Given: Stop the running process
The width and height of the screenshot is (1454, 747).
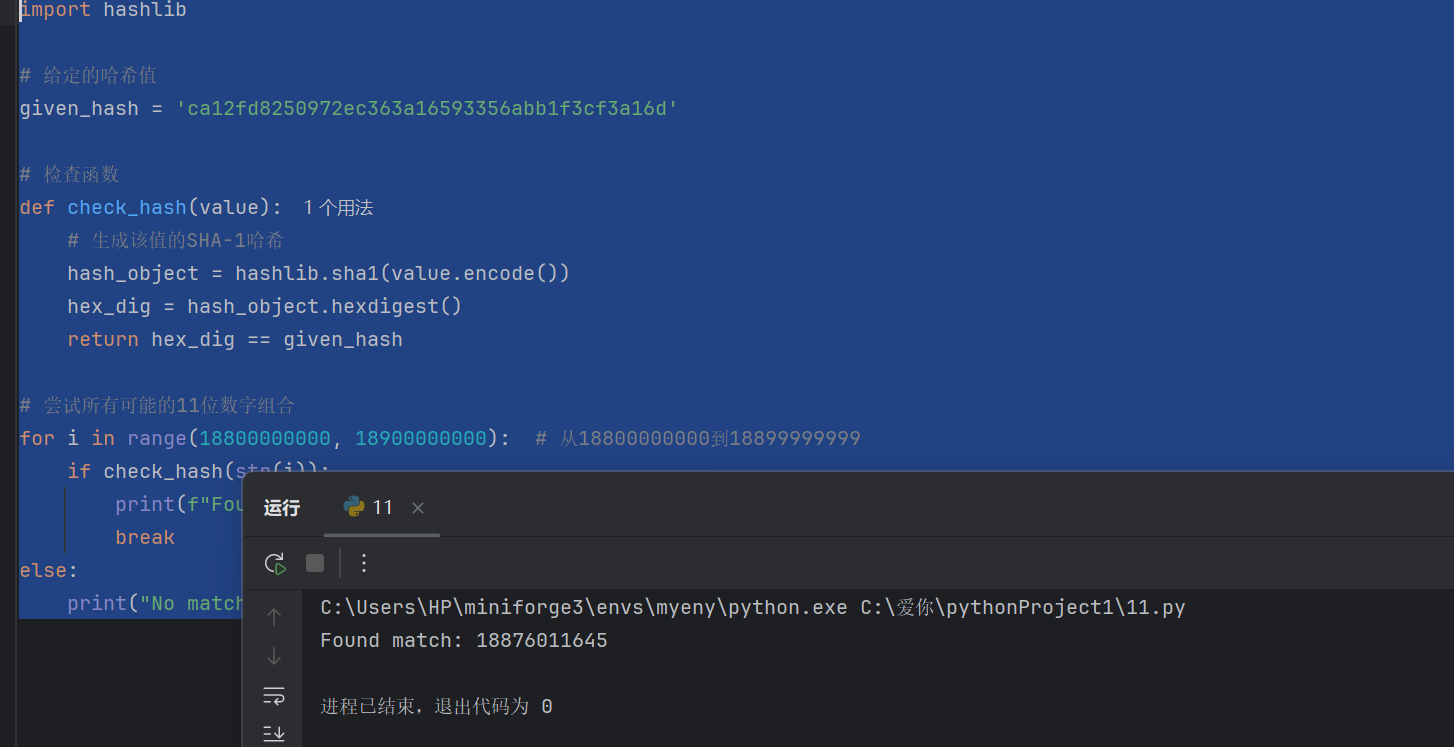Looking at the screenshot, I should (315, 563).
